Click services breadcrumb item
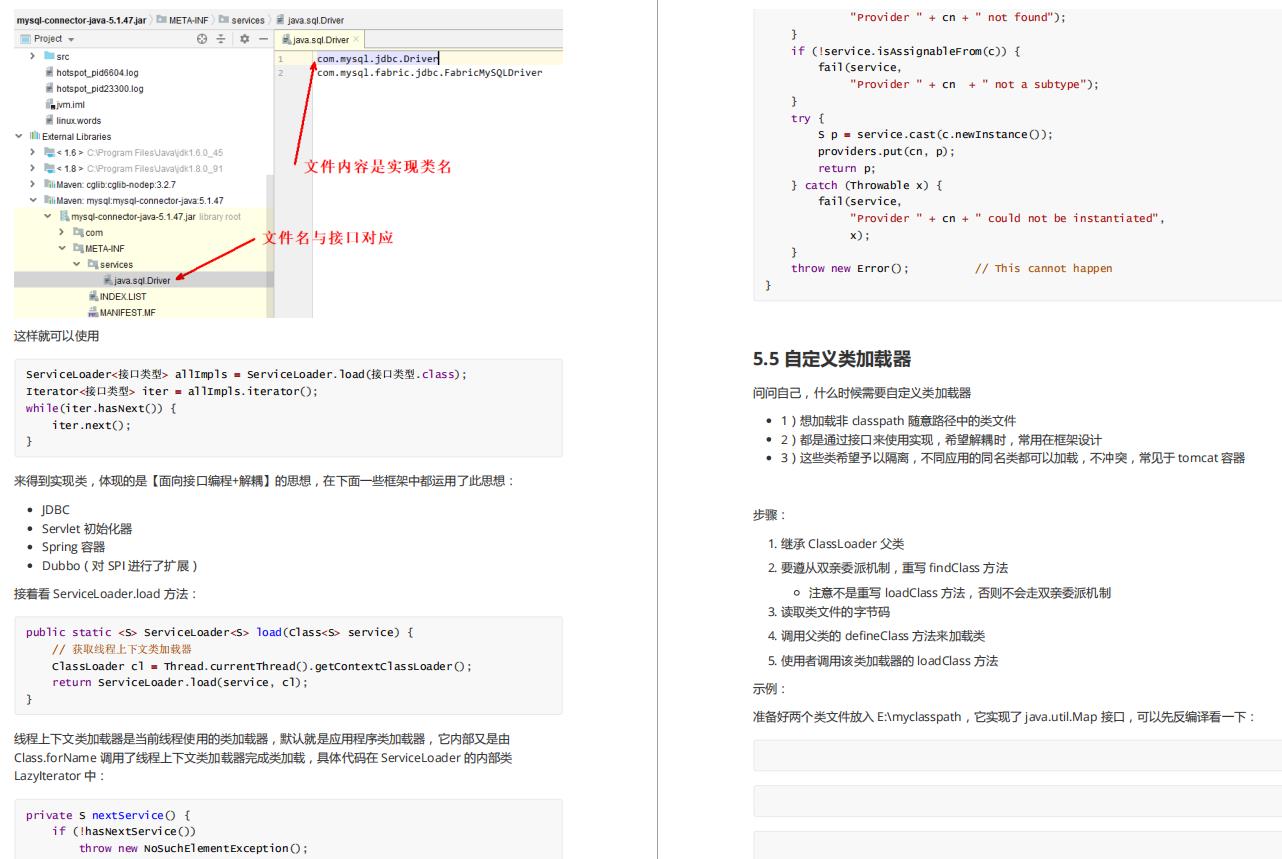The width and height of the screenshot is (1282, 859). tap(240, 20)
